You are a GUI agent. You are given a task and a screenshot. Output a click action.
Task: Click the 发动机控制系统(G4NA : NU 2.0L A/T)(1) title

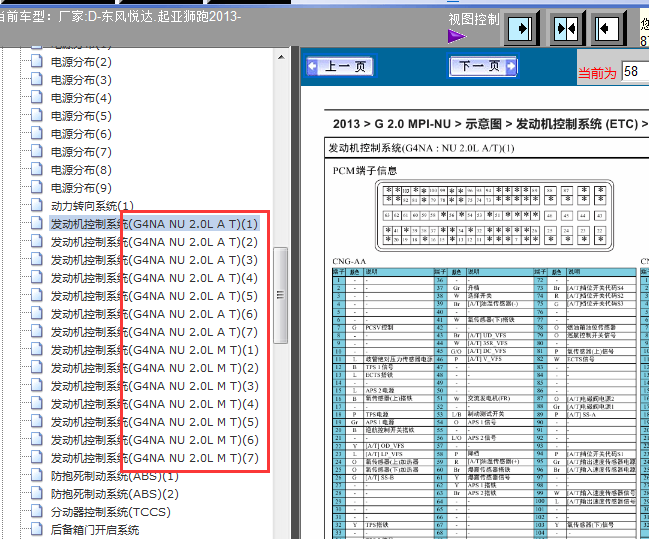click(x=421, y=148)
